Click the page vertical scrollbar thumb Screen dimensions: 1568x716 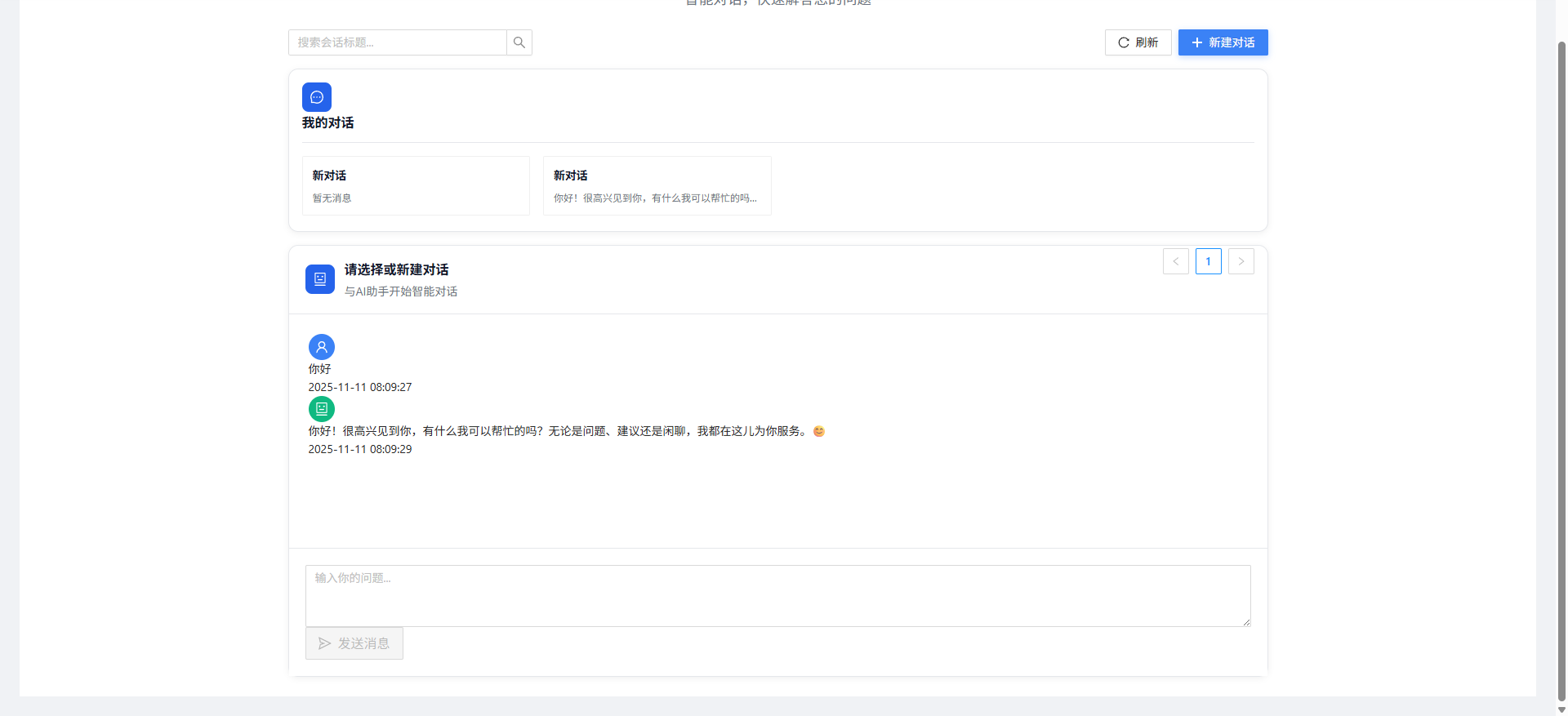coord(1561,367)
